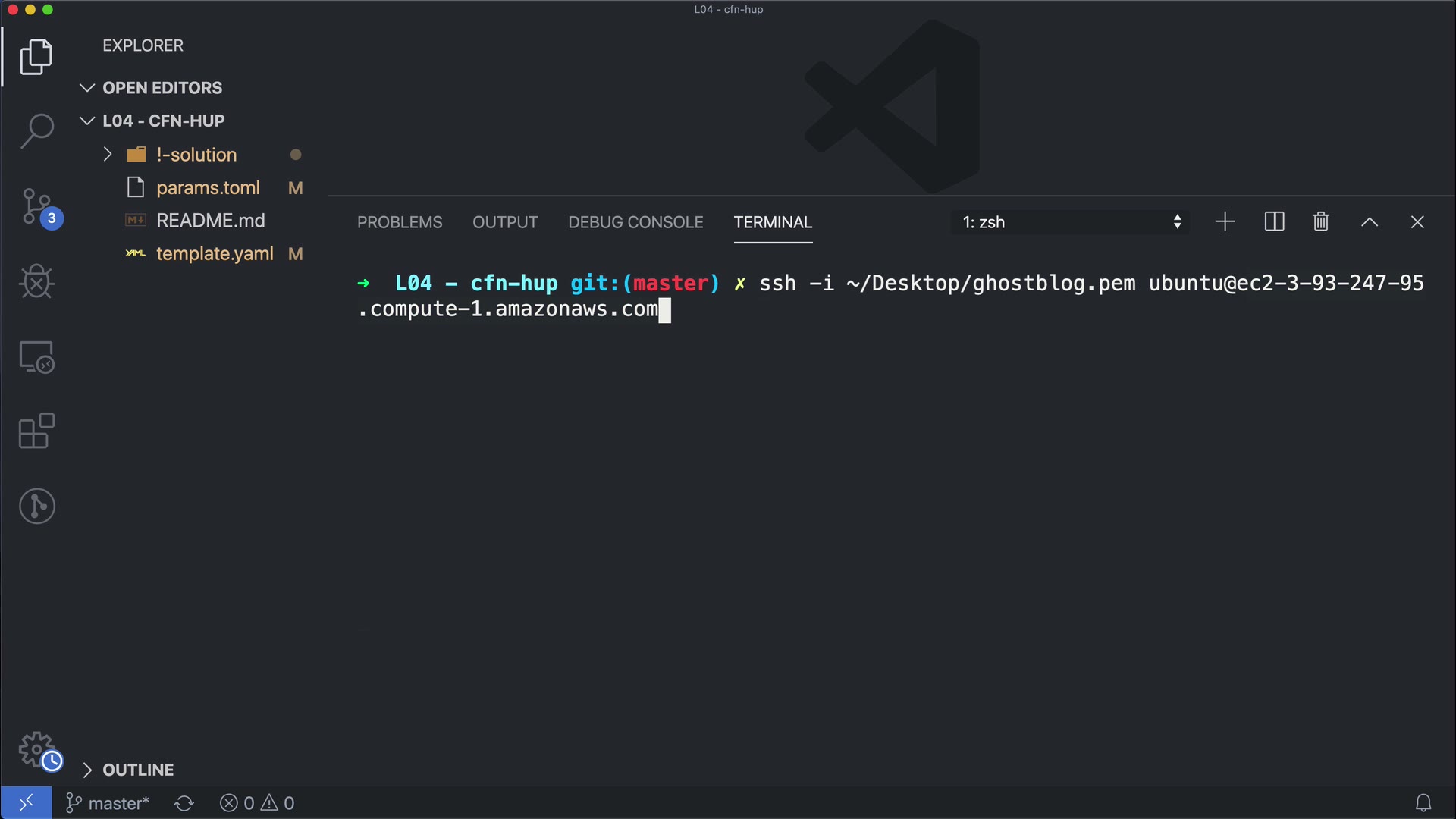The image size is (1456, 819).
Task: Kill terminal with trash icon
Action: tap(1320, 222)
